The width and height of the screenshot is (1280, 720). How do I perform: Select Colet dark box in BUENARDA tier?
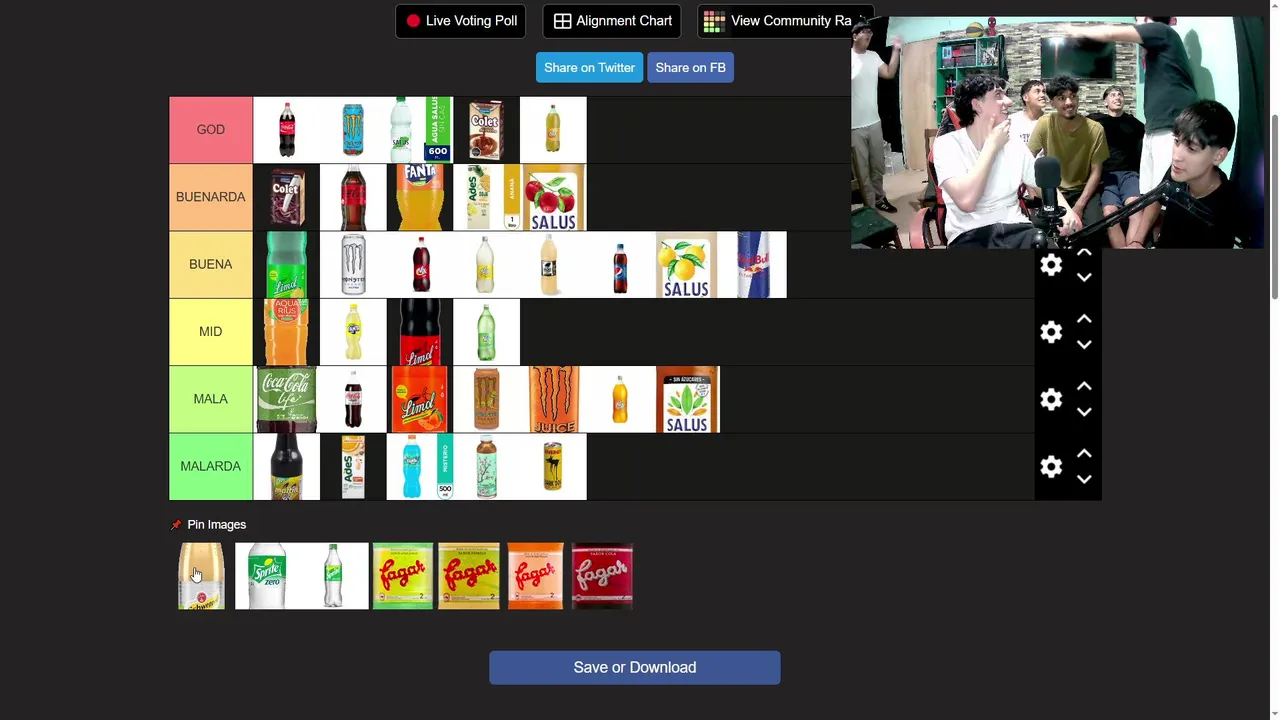tap(287, 197)
